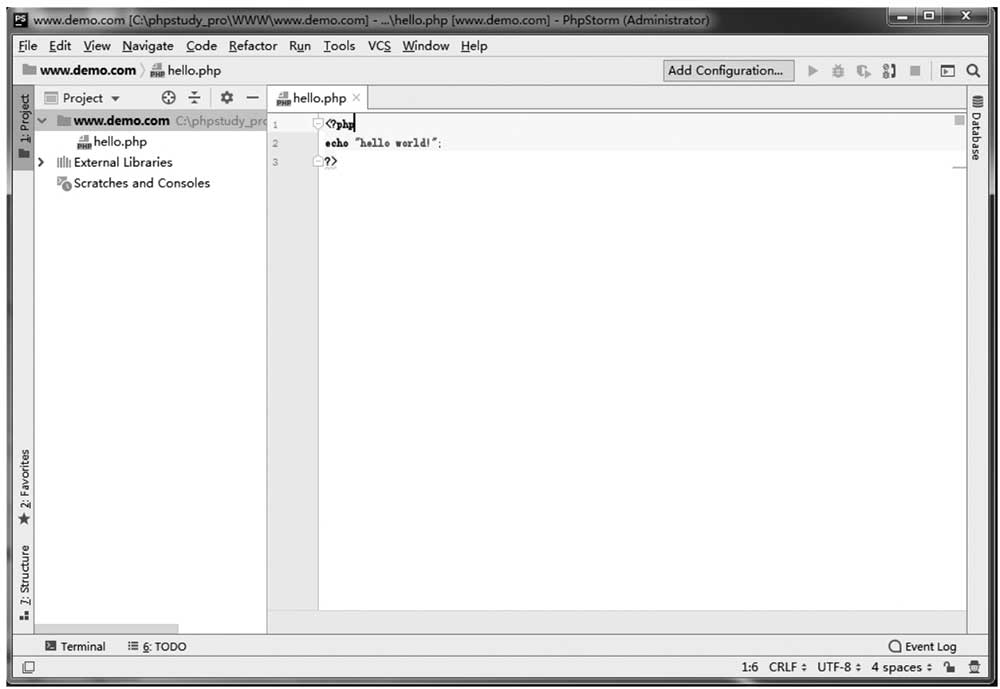The image size is (1000, 689).
Task: Open the File menu
Action: coord(27,46)
